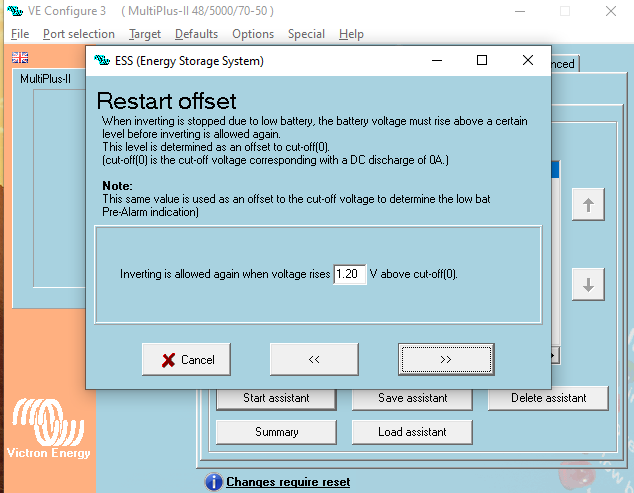The image size is (634, 493).
Task: Open the Changes require reset link
Action: point(288,482)
